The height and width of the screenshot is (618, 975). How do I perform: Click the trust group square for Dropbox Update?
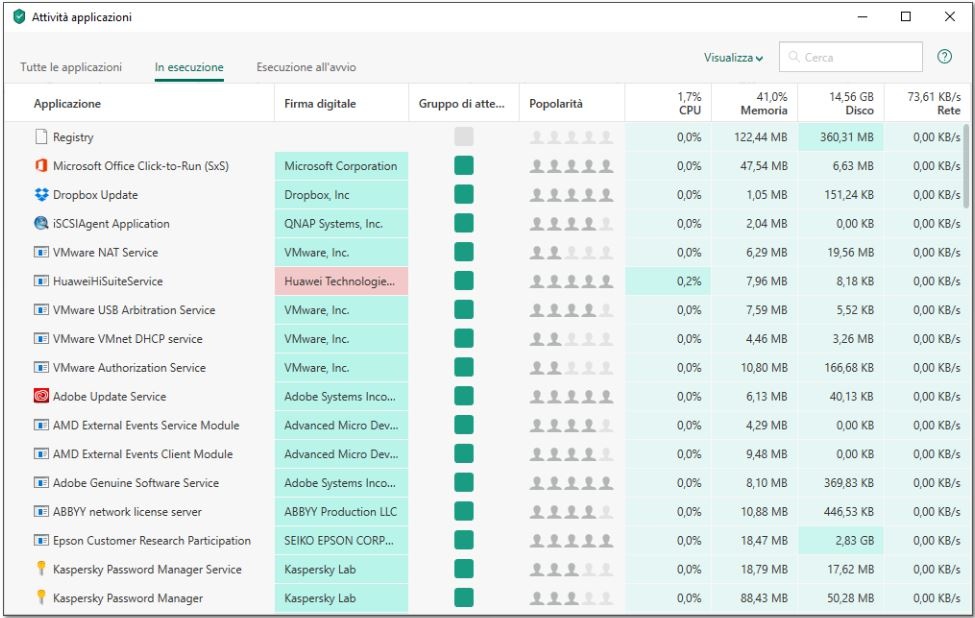click(x=463, y=195)
